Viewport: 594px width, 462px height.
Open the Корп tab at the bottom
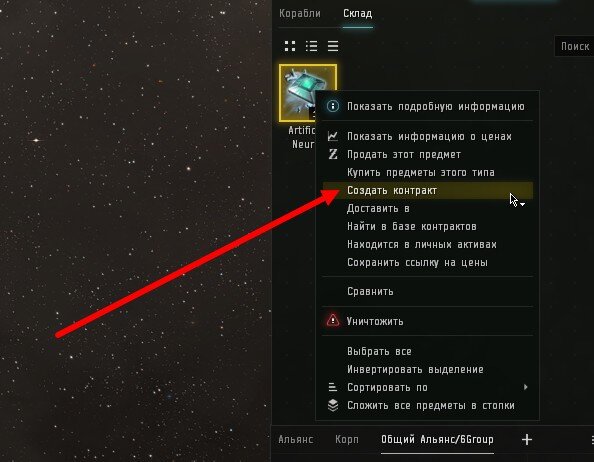[347, 440]
